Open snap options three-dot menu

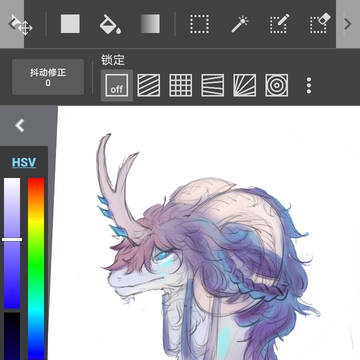[x=309, y=85]
